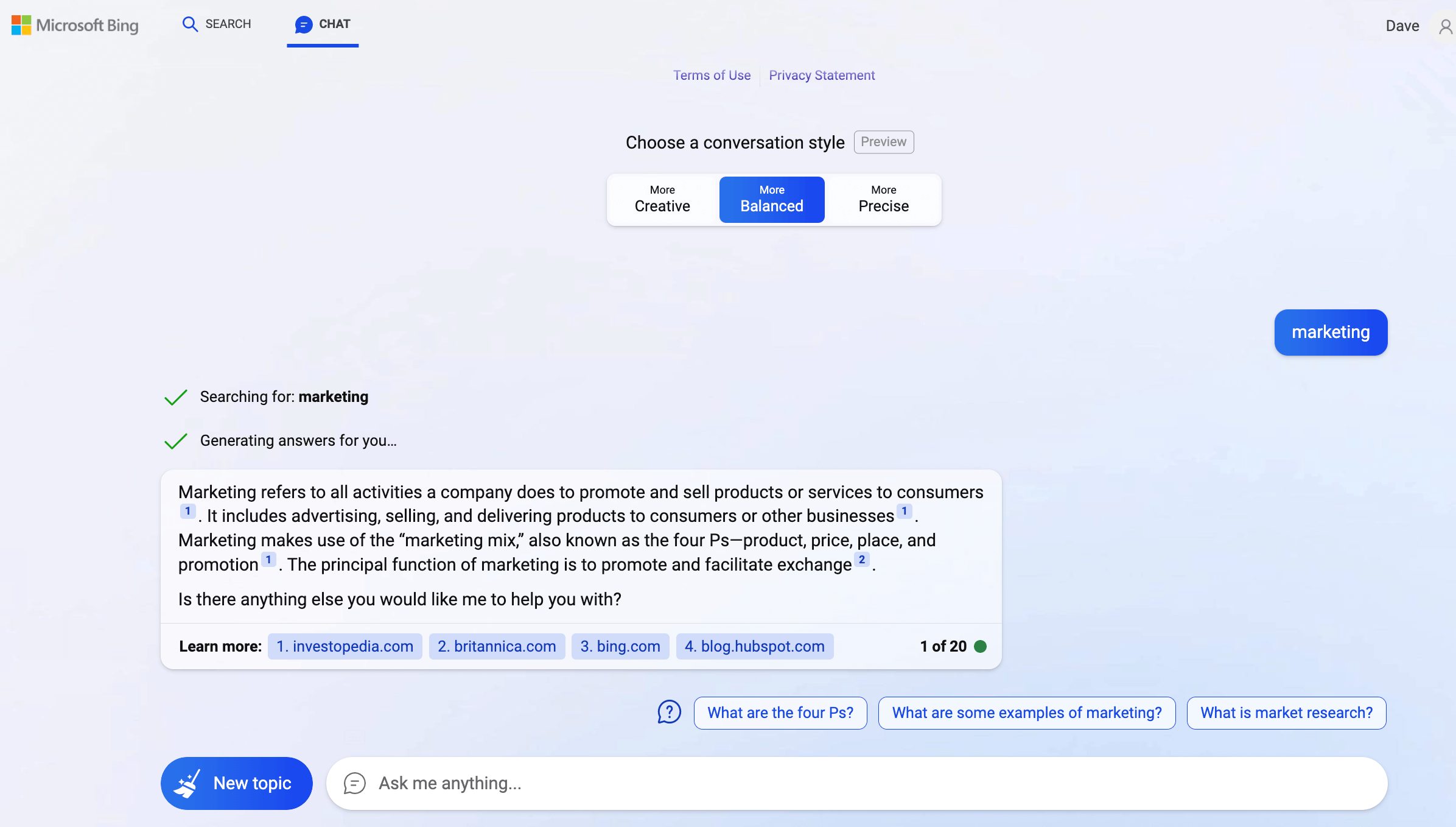Click the broom icon on New topic
This screenshot has height=827, width=1456.
click(x=187, y=783)
